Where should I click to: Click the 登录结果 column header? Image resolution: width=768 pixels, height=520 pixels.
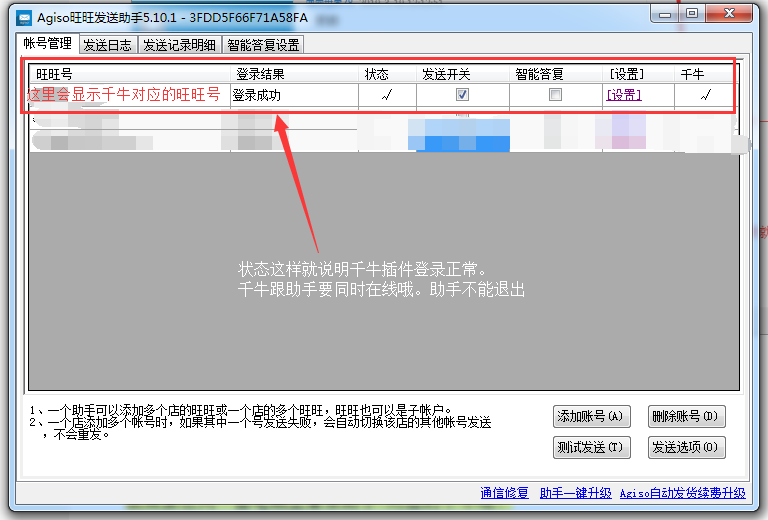[294, 74]
